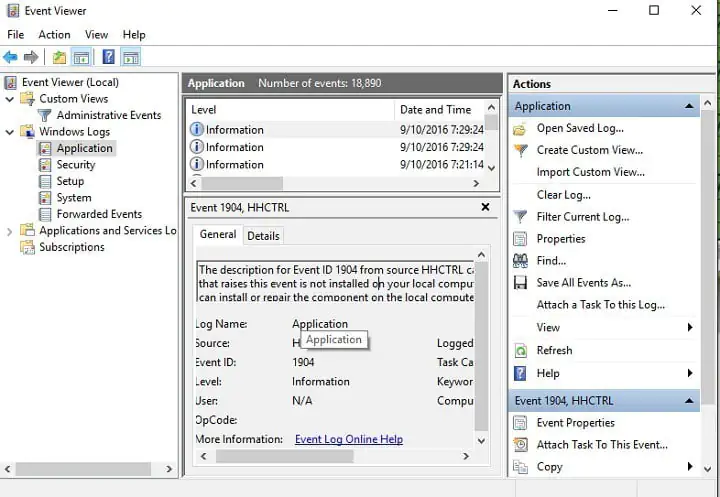Image resolution: width=720 pixels, height=497 pixels.
Task: Toggle the Show/Hide Action Pane toolbar button
Action: (131, 57)
